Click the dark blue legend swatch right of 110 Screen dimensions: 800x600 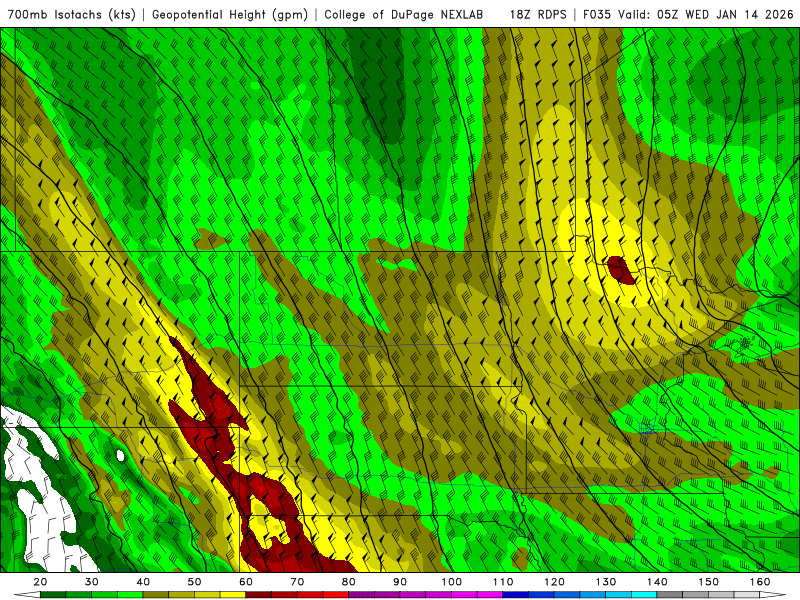516,595
